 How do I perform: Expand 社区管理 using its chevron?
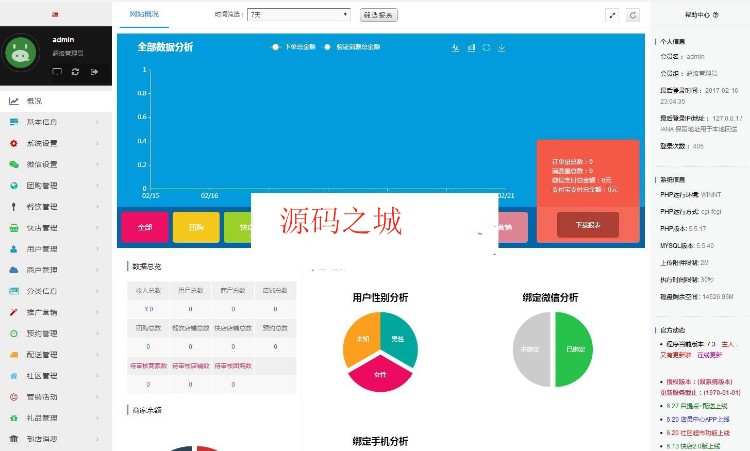[x=97, y=375]
